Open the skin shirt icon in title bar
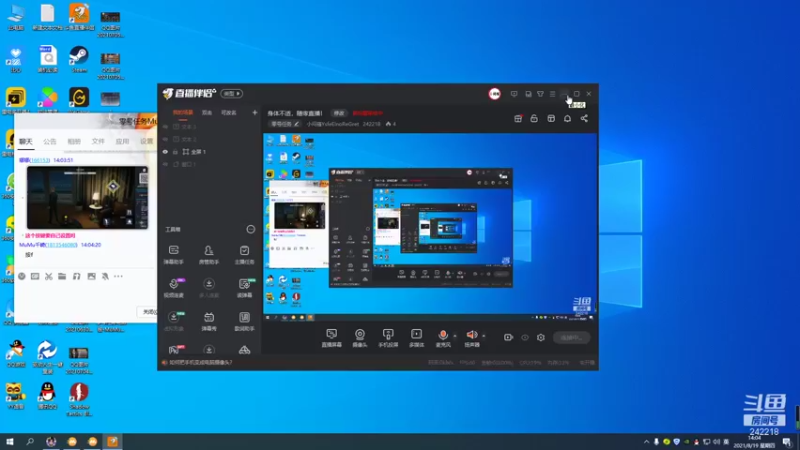The height and width of the screenshot is (450, 800). click(x=540, y=94)
